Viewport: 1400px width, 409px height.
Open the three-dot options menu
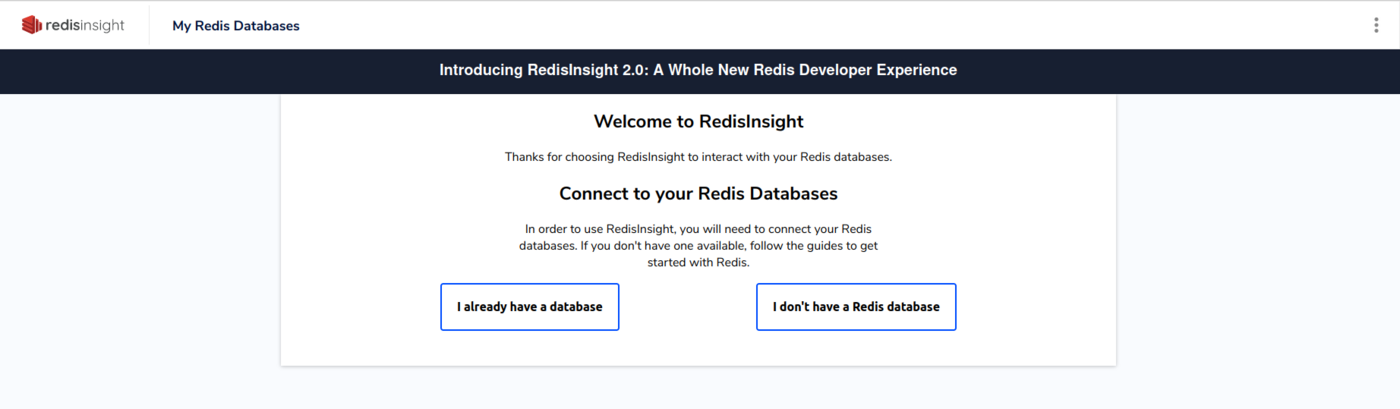(x=1376, y=25)
